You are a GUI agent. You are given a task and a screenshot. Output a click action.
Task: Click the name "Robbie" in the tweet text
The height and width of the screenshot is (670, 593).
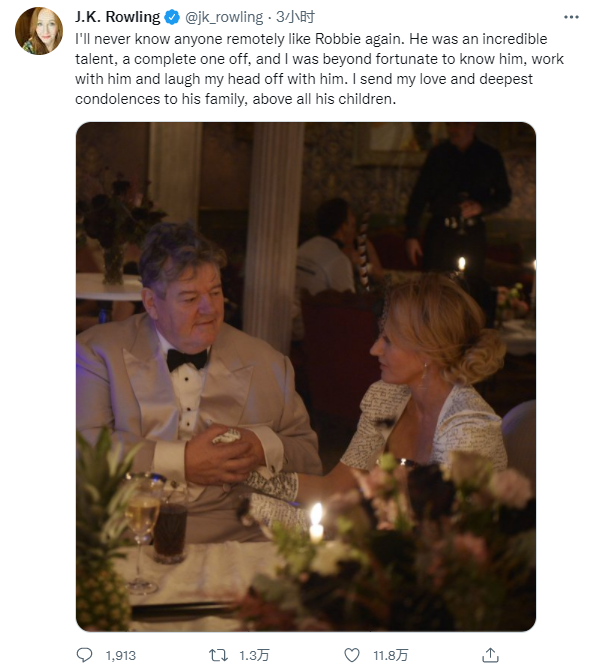point(338,39)
